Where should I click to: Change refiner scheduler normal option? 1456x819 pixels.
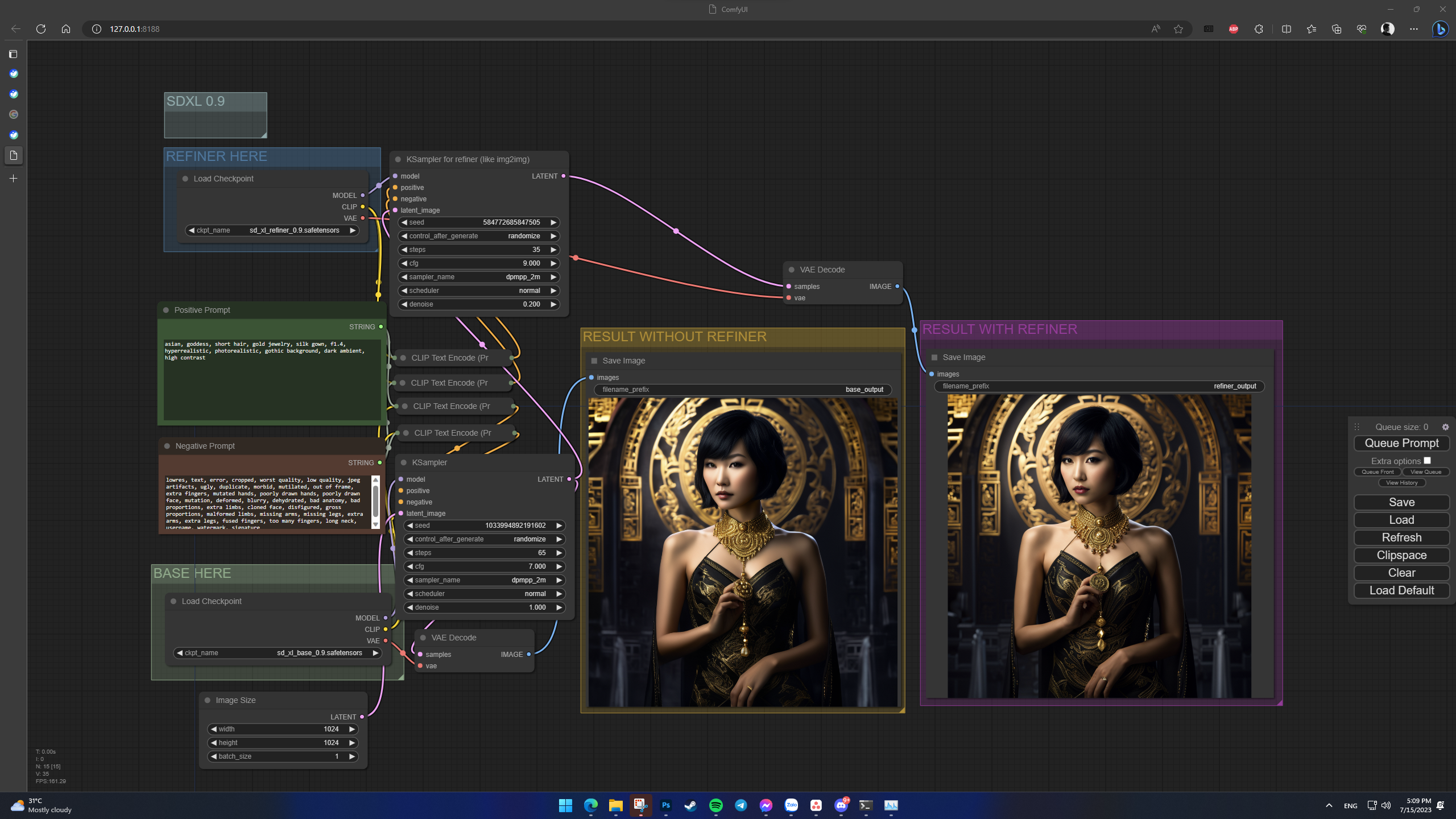coord(479,291)
